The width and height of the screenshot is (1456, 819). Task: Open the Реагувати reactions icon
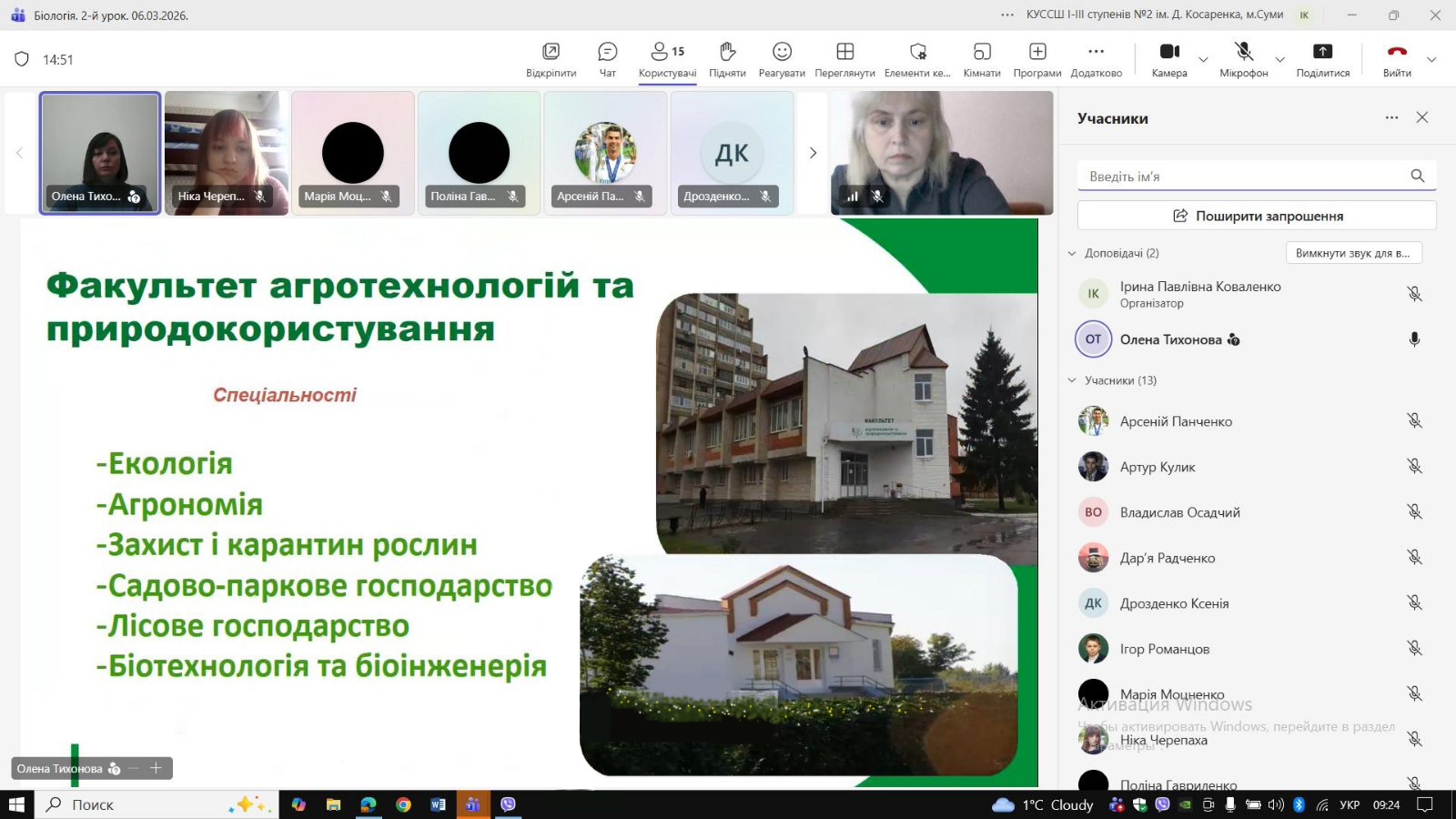click(x=782, y=59)
